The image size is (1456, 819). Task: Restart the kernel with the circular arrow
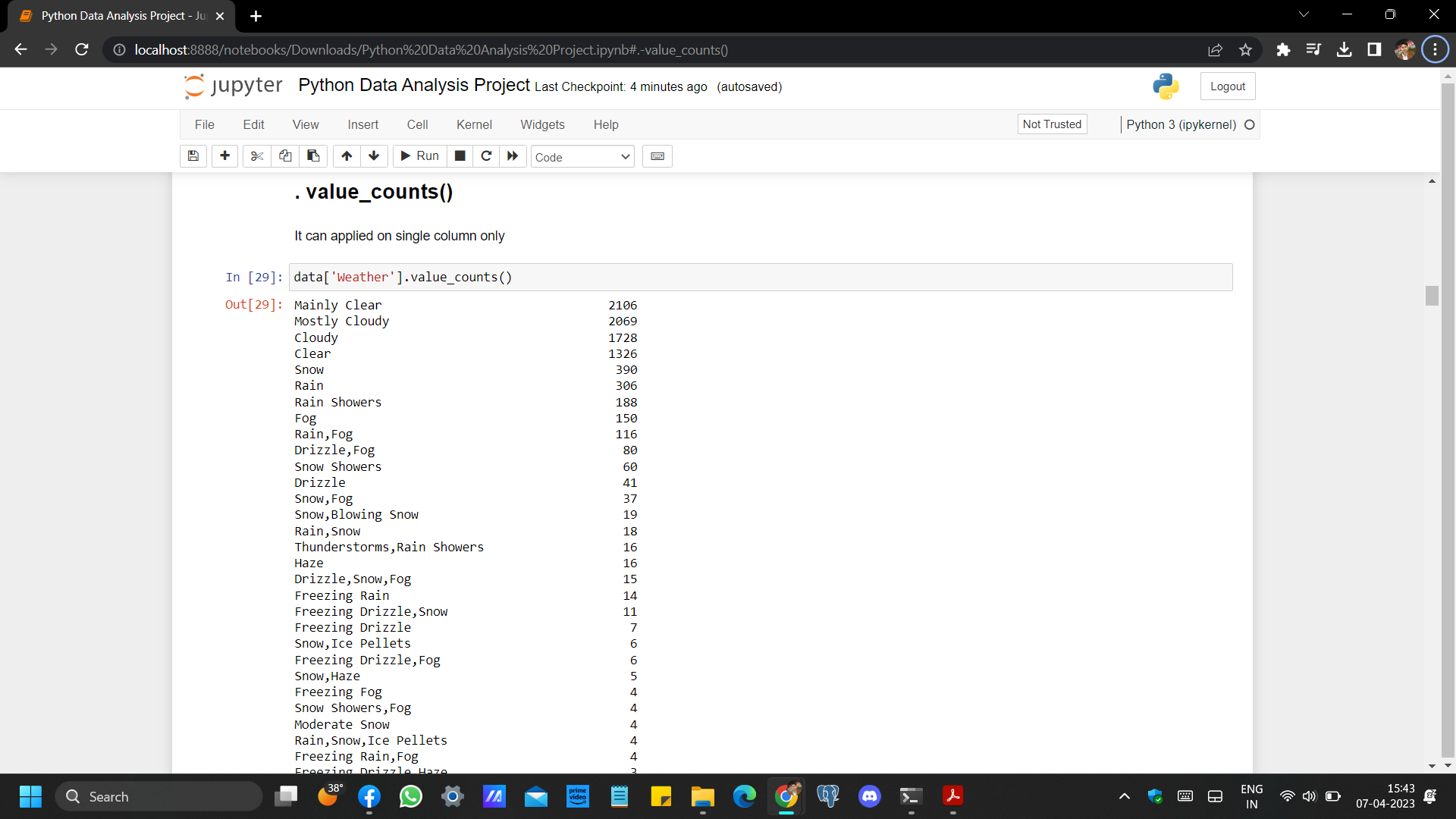coord(486,156)
